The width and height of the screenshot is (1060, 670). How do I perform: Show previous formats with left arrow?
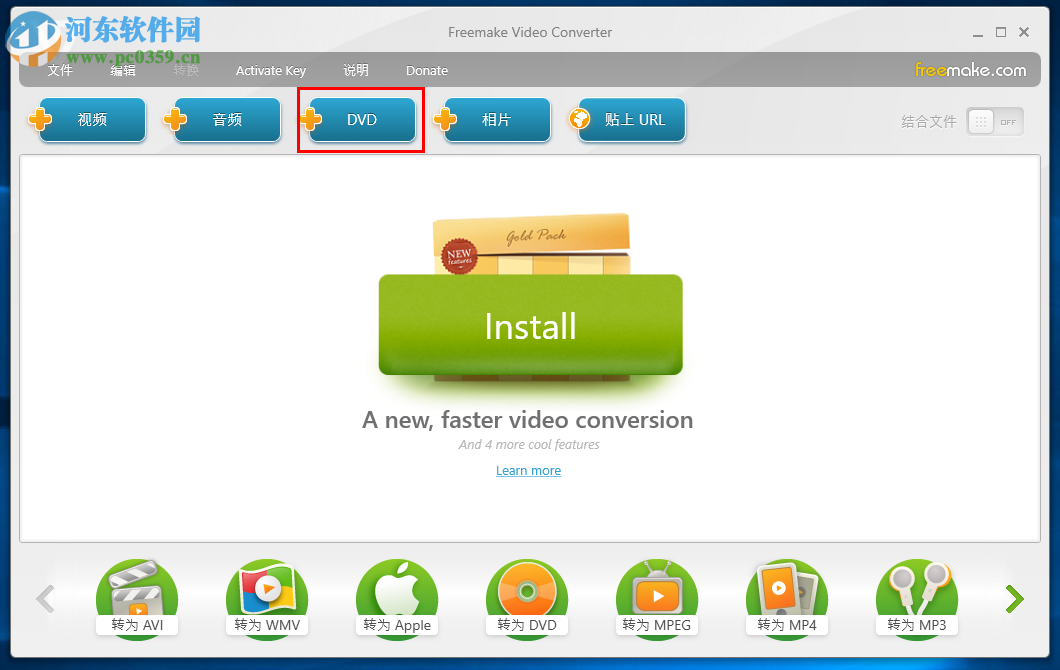45,599
